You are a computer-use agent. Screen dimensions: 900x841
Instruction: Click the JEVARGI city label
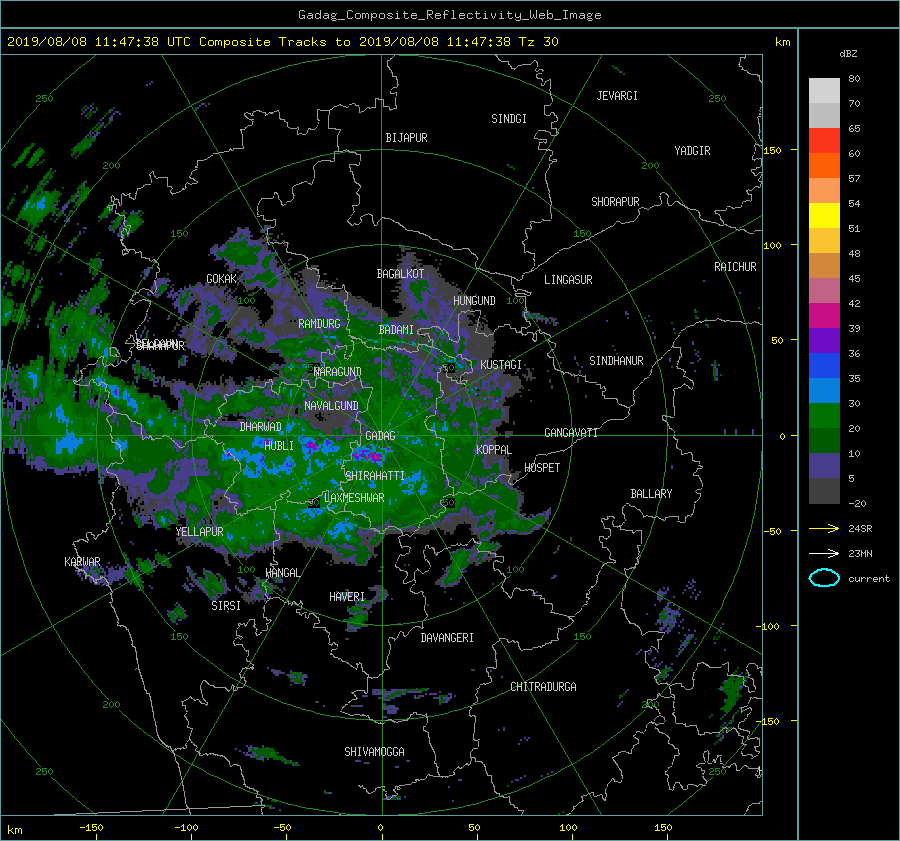617,95
